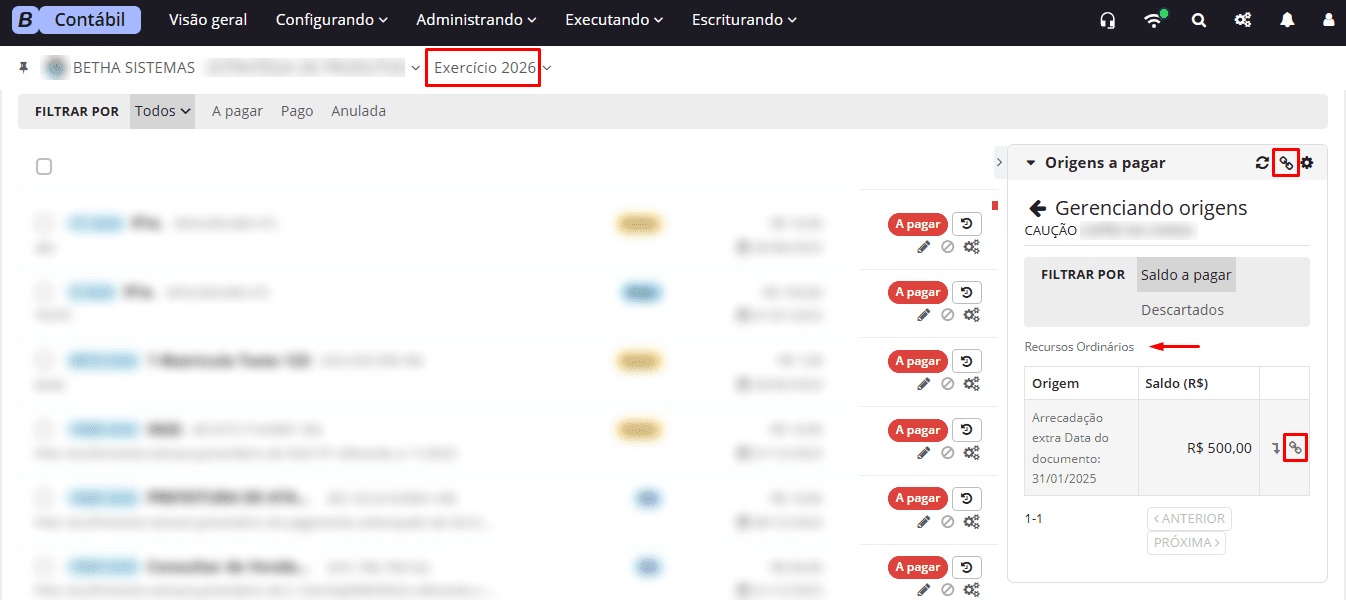This screenshot has height=600, width=1346.
Task: Click the history icon on the first record
Action: click(x=966, y=223)
